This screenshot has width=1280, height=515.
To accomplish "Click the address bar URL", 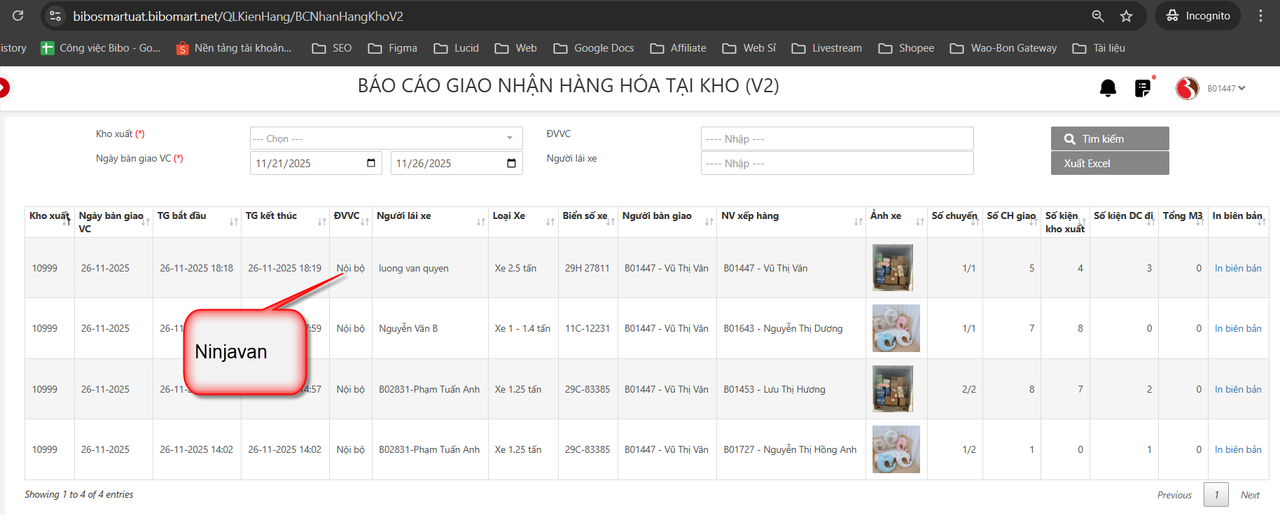I will pyautogui.click(x=238, y=16).
